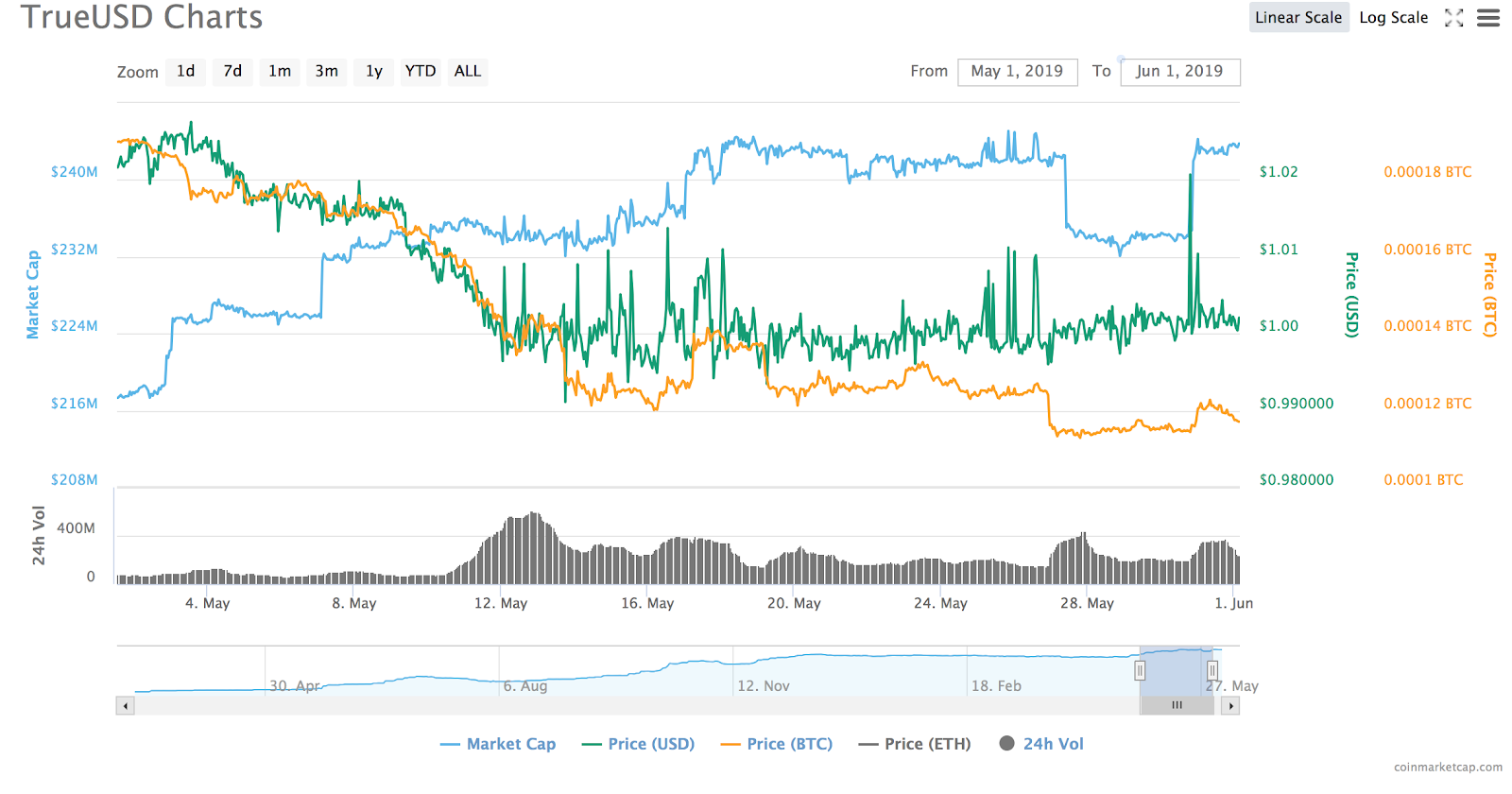This screenshot has width=1512, height=794.
Task: Click the navigator scroll left arrow
Action: click(126, 705)
